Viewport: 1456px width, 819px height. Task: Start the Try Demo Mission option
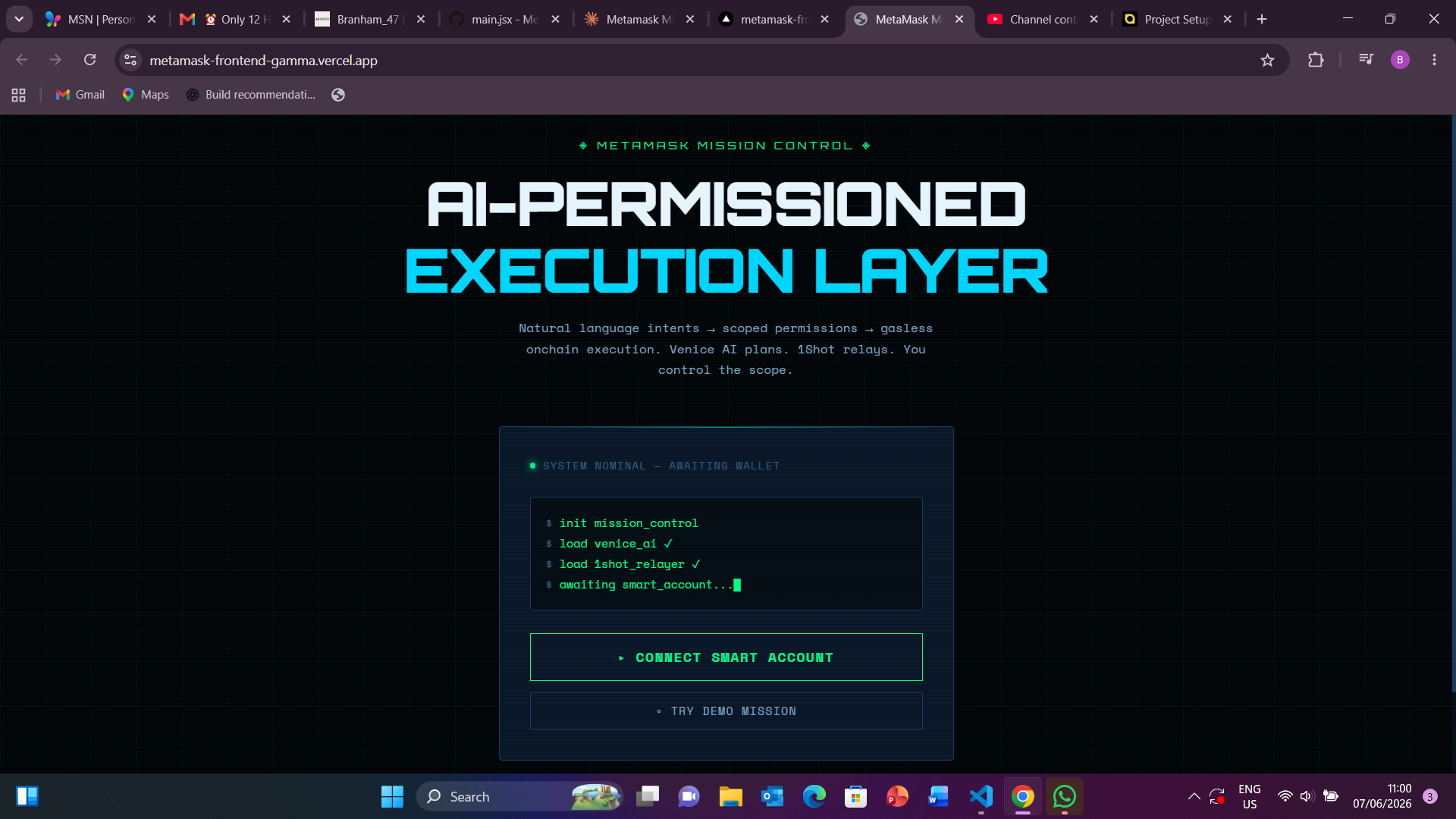pyautogui.click(x=726, y=711)
